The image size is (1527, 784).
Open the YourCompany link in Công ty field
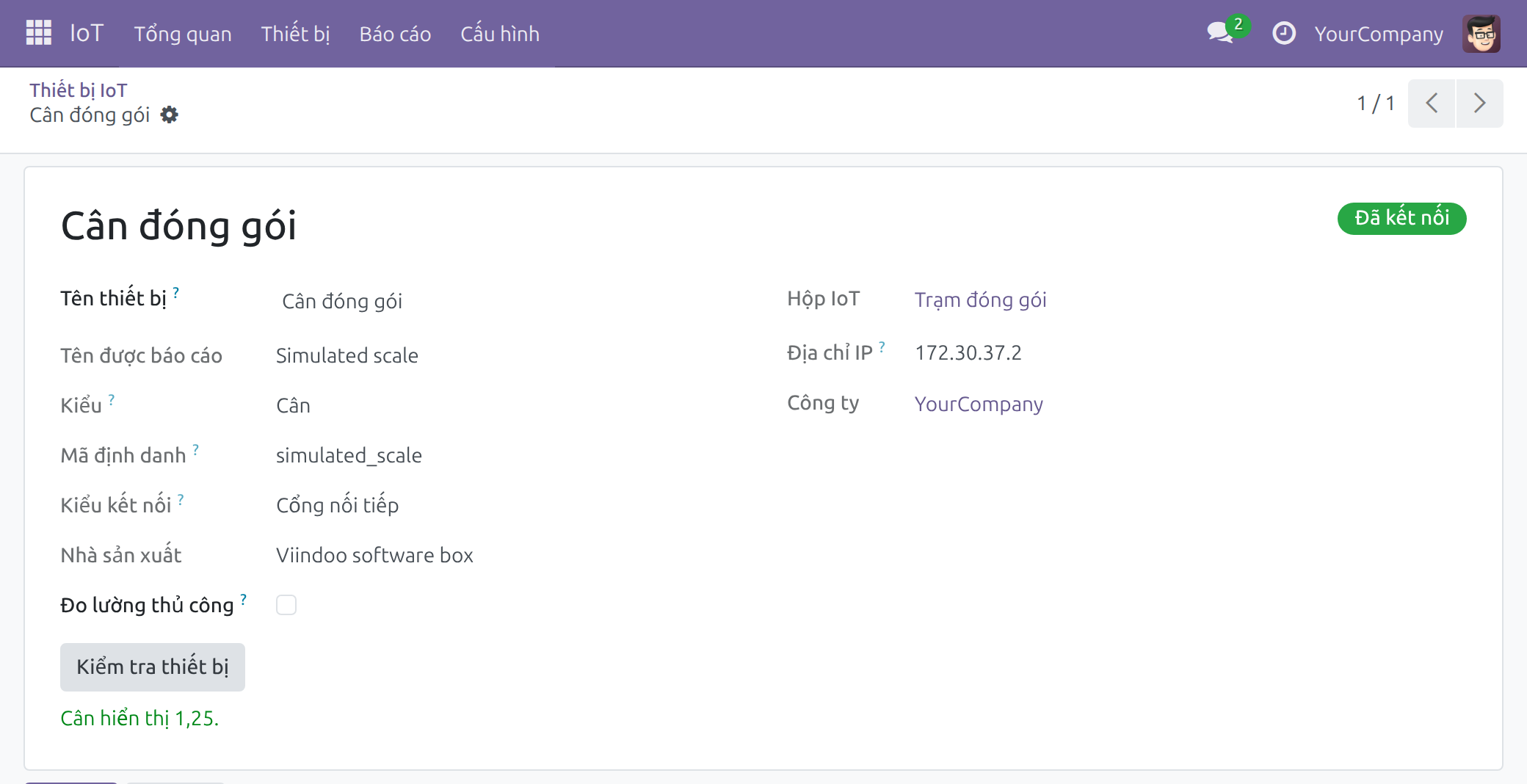(979, 404)
